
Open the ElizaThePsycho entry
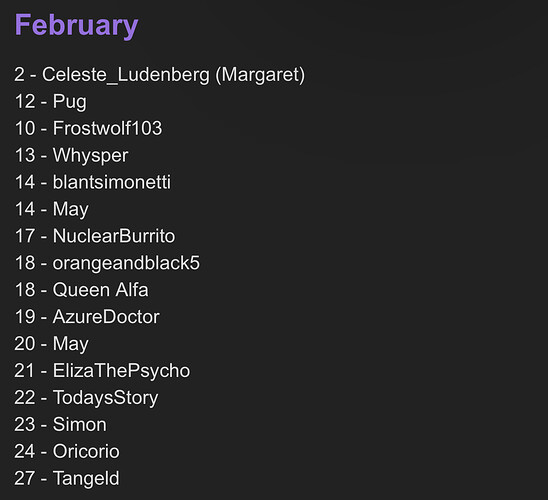pos(102,371)
